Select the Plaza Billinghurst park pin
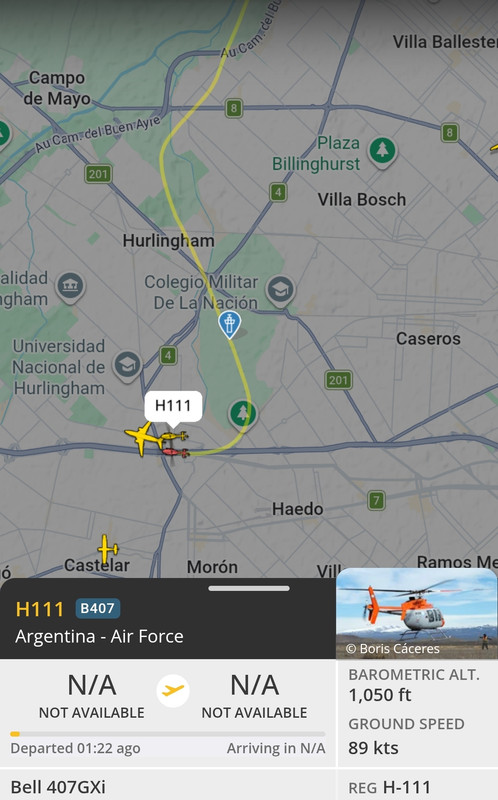The height and width of the screenshot is (800, 498). (x=383, y=152)
